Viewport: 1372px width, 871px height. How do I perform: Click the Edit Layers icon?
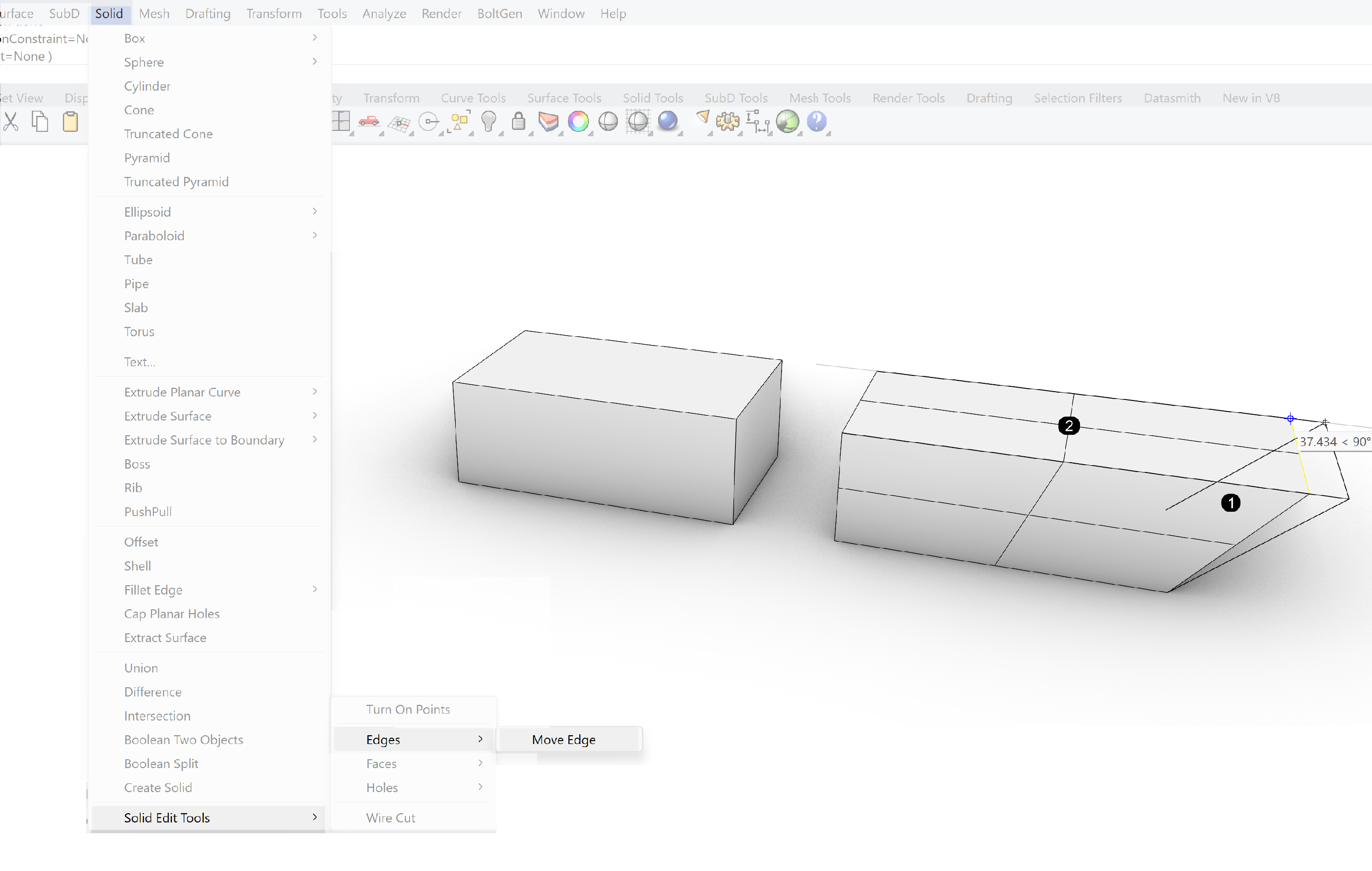548,122
